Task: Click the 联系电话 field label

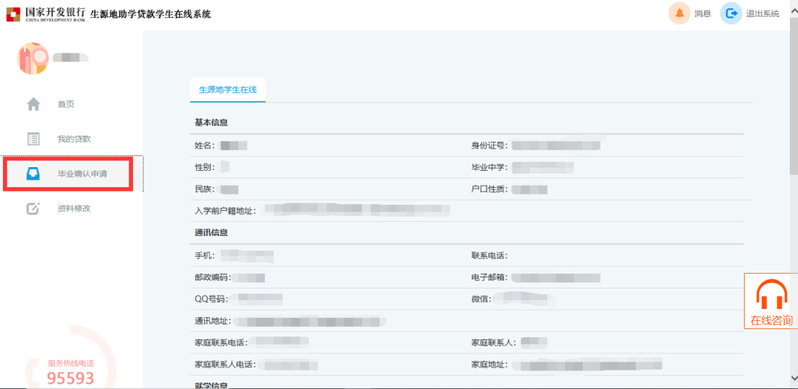Action: tap(490, 255)
